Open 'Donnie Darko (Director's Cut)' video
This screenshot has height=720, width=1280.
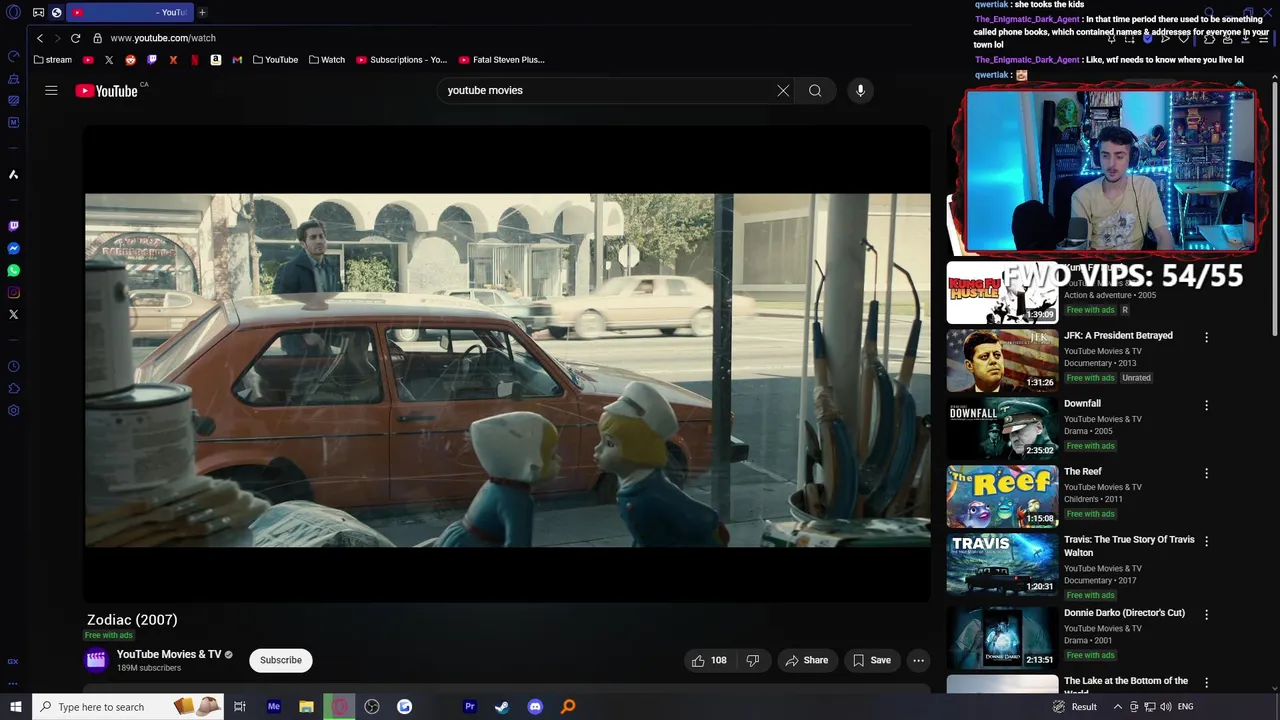(1124, 613)
